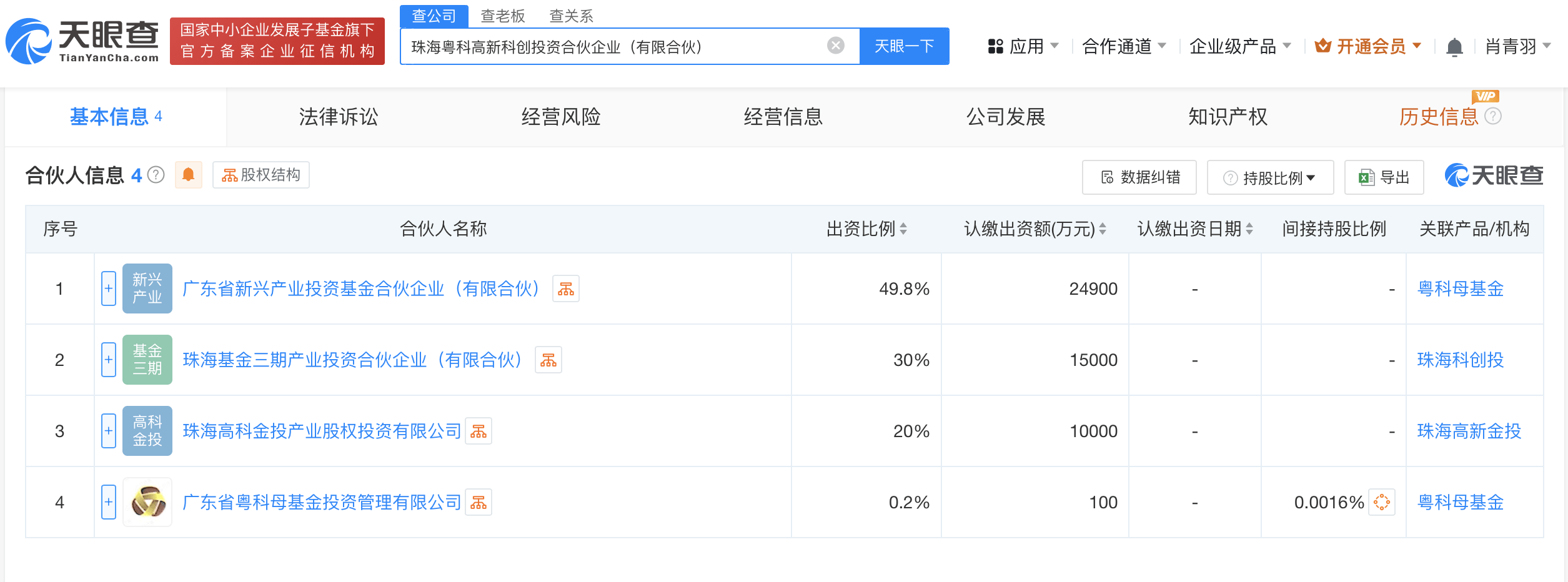Switch to 查关系 search tab
Screen dimensions: 1568x582
pyautogui.click(x=571, y=16)
